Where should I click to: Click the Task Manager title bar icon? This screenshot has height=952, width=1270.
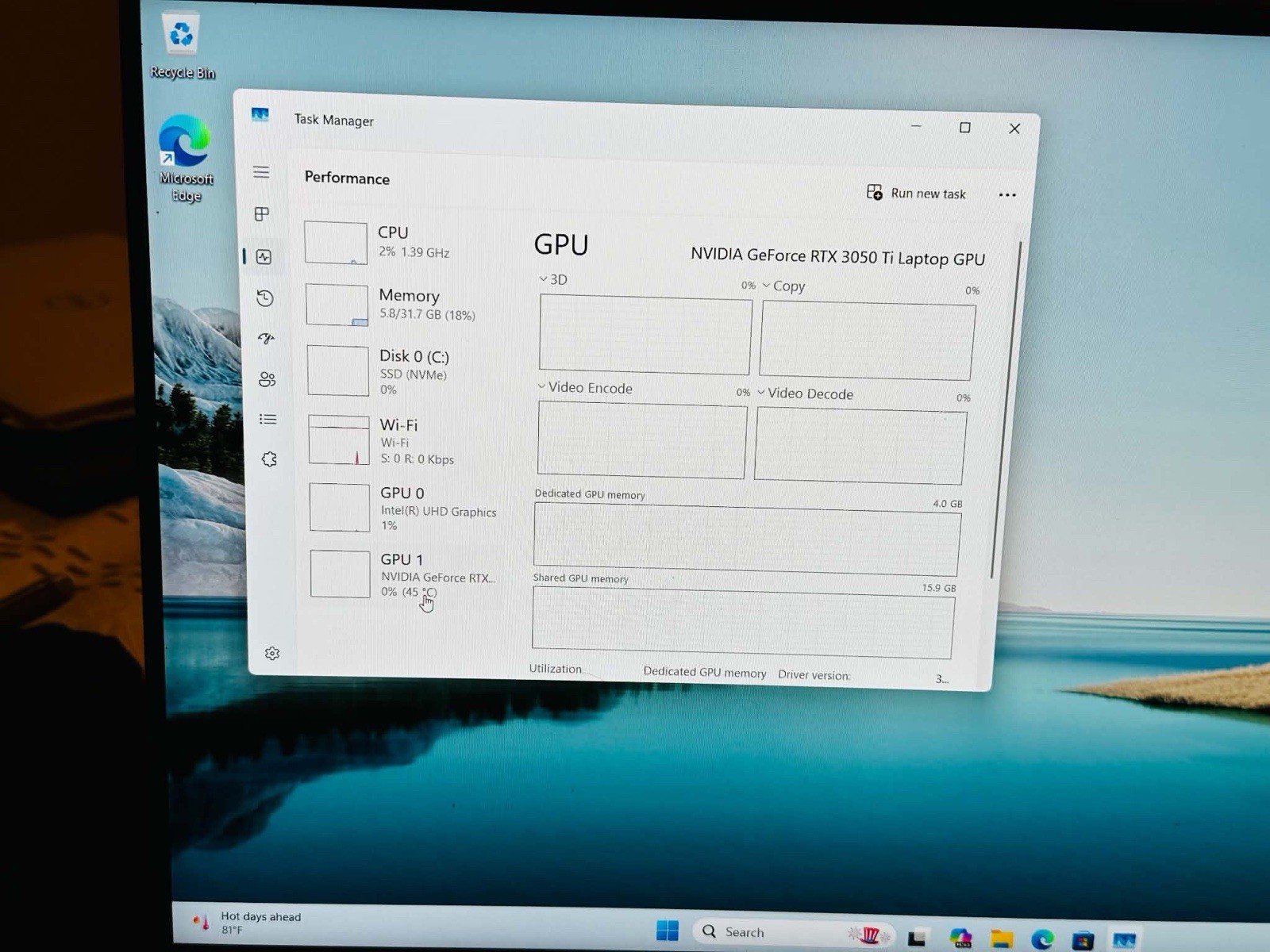(260, 115)
